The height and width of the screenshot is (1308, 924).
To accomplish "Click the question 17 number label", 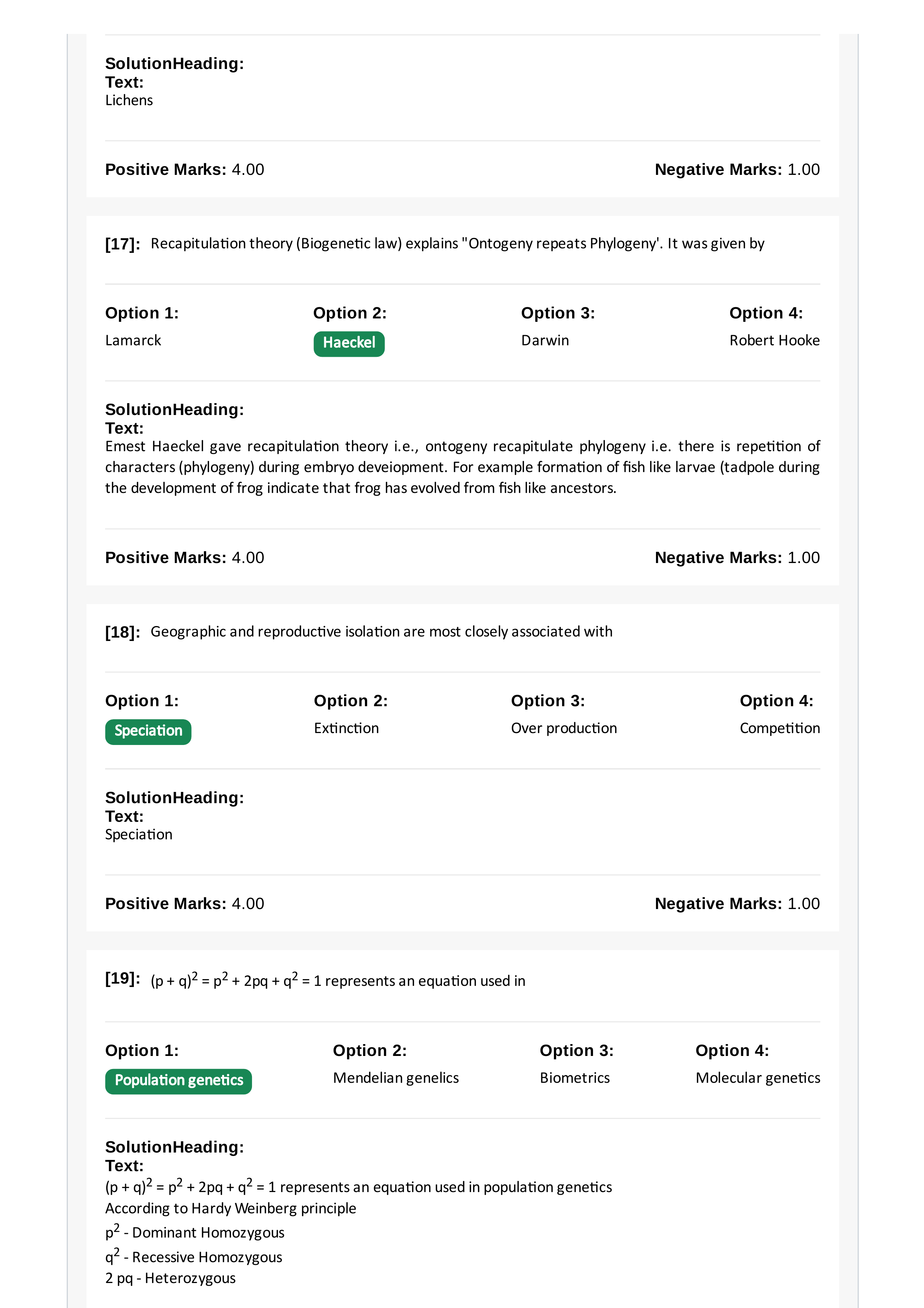I will tap(122, 244).
